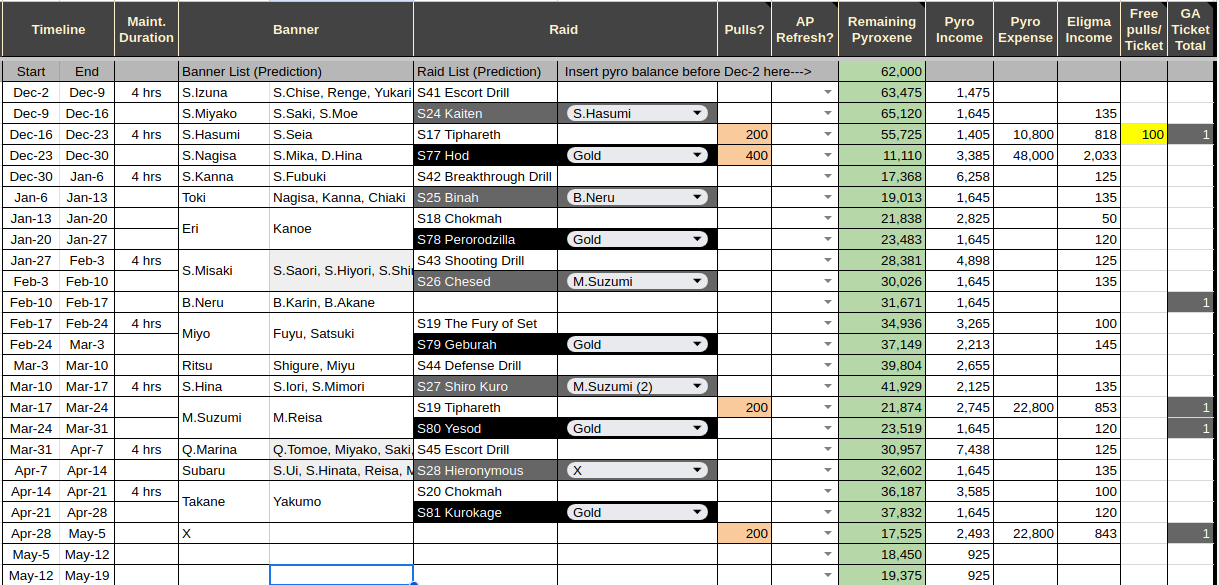The width and height of the screenshot is (1219, 585).
Task: Click the Fuyu, Satsuki banner cell
Action: [341, 333]
